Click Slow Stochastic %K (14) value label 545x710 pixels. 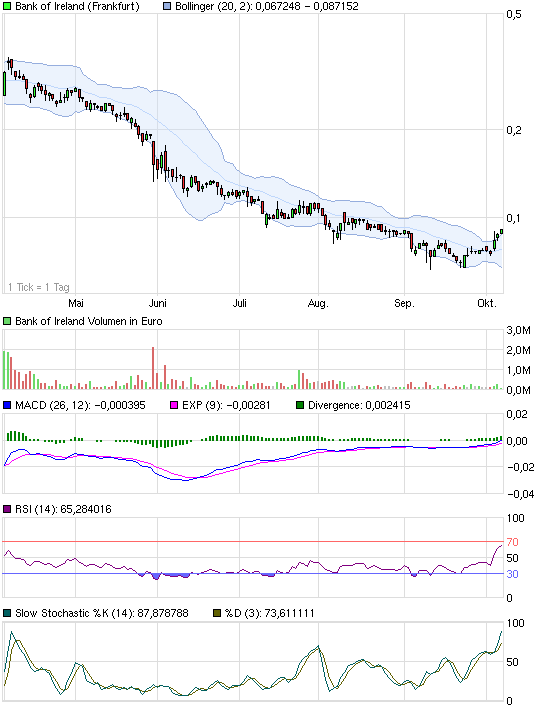pos(102,613)
